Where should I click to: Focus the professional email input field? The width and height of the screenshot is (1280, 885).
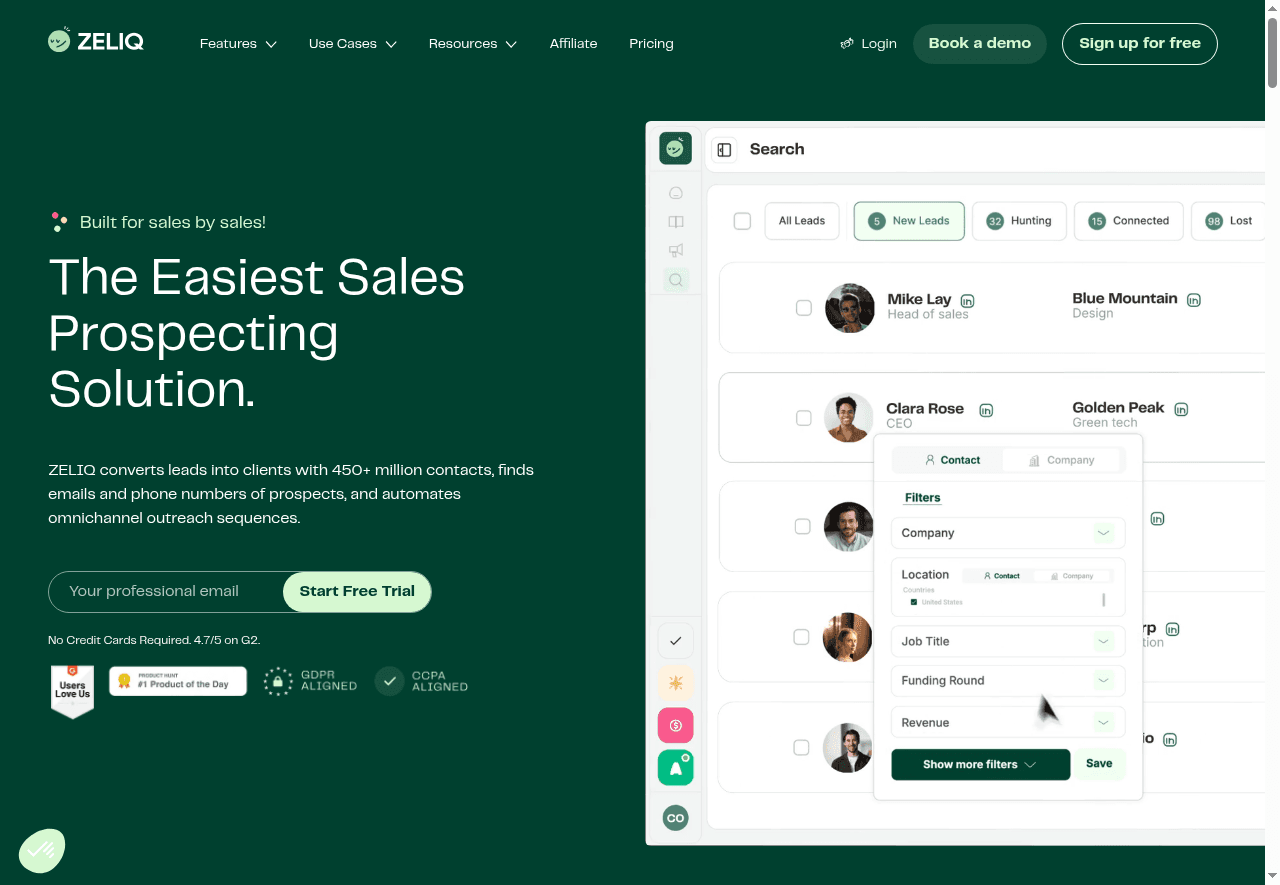click(x=167, y=591)
